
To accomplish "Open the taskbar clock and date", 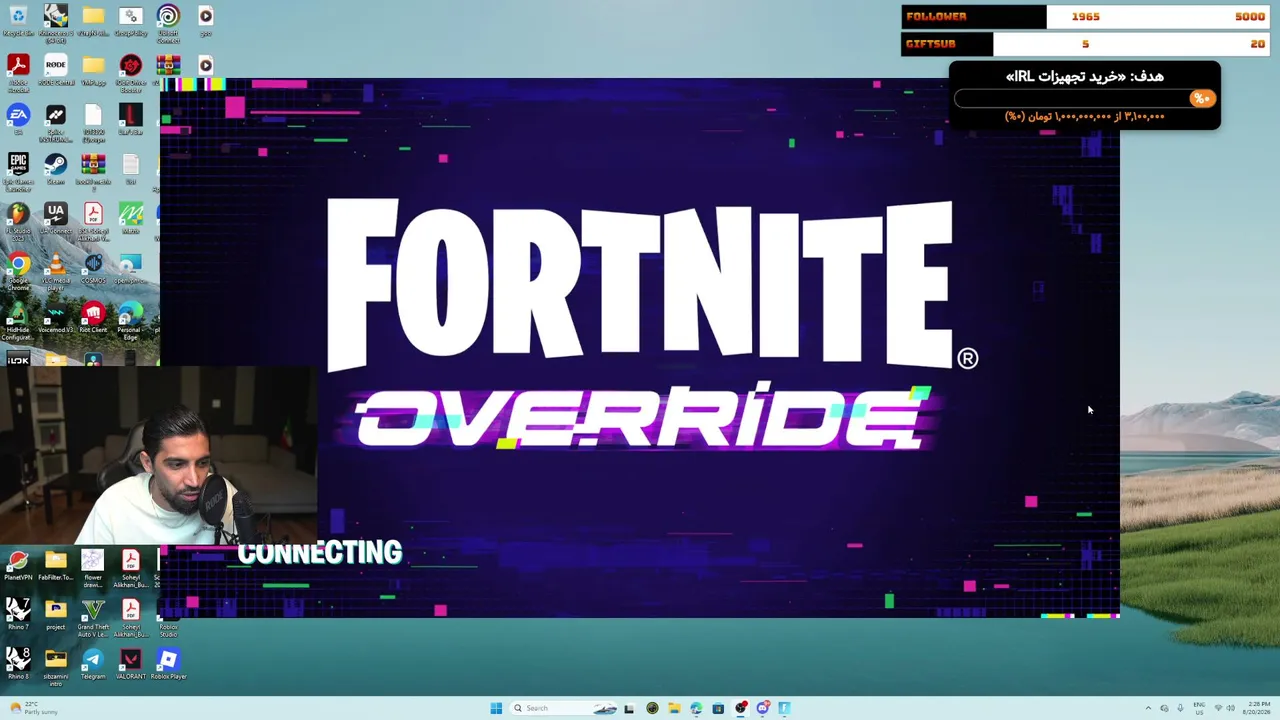I will (x=1258, y=708).
